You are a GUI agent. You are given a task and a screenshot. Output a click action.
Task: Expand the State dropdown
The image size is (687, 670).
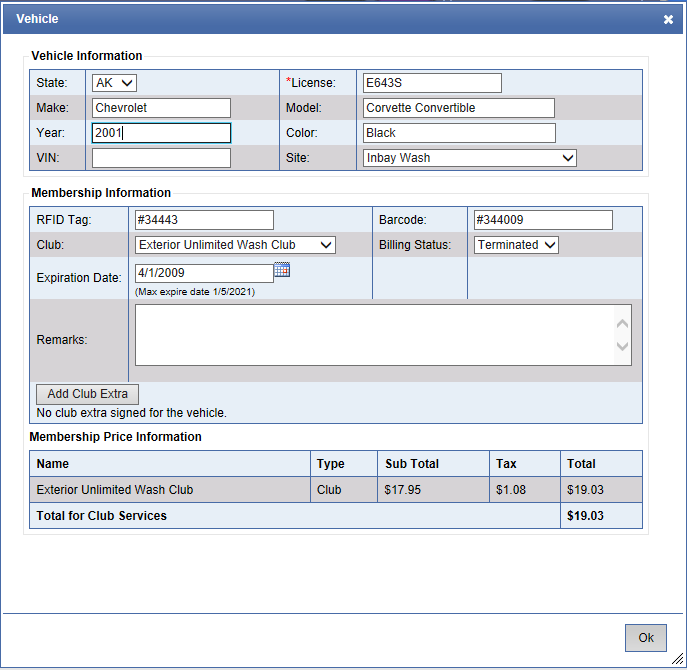[114, 83]
